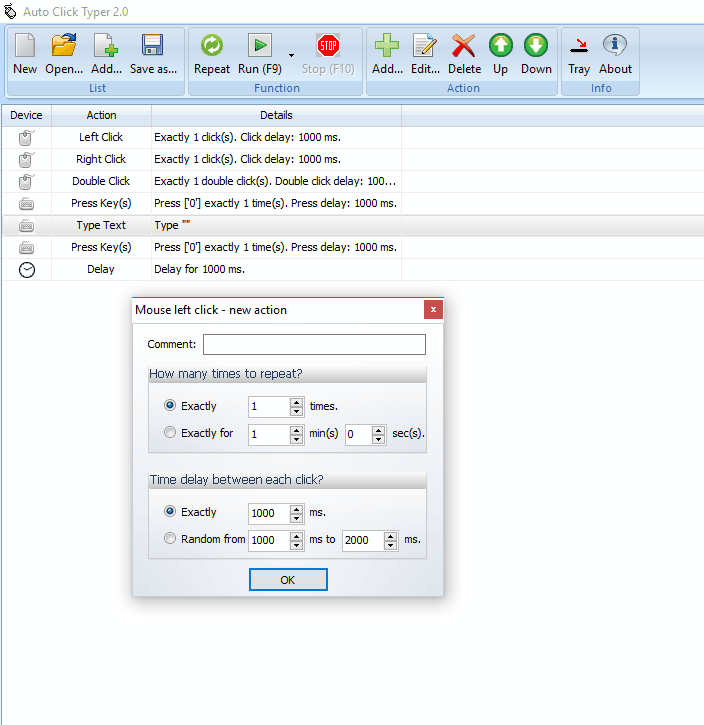Click 'Delay for 1000 ms.' details
The height and width of the screenshot is (725, 704).
(199, 270)
